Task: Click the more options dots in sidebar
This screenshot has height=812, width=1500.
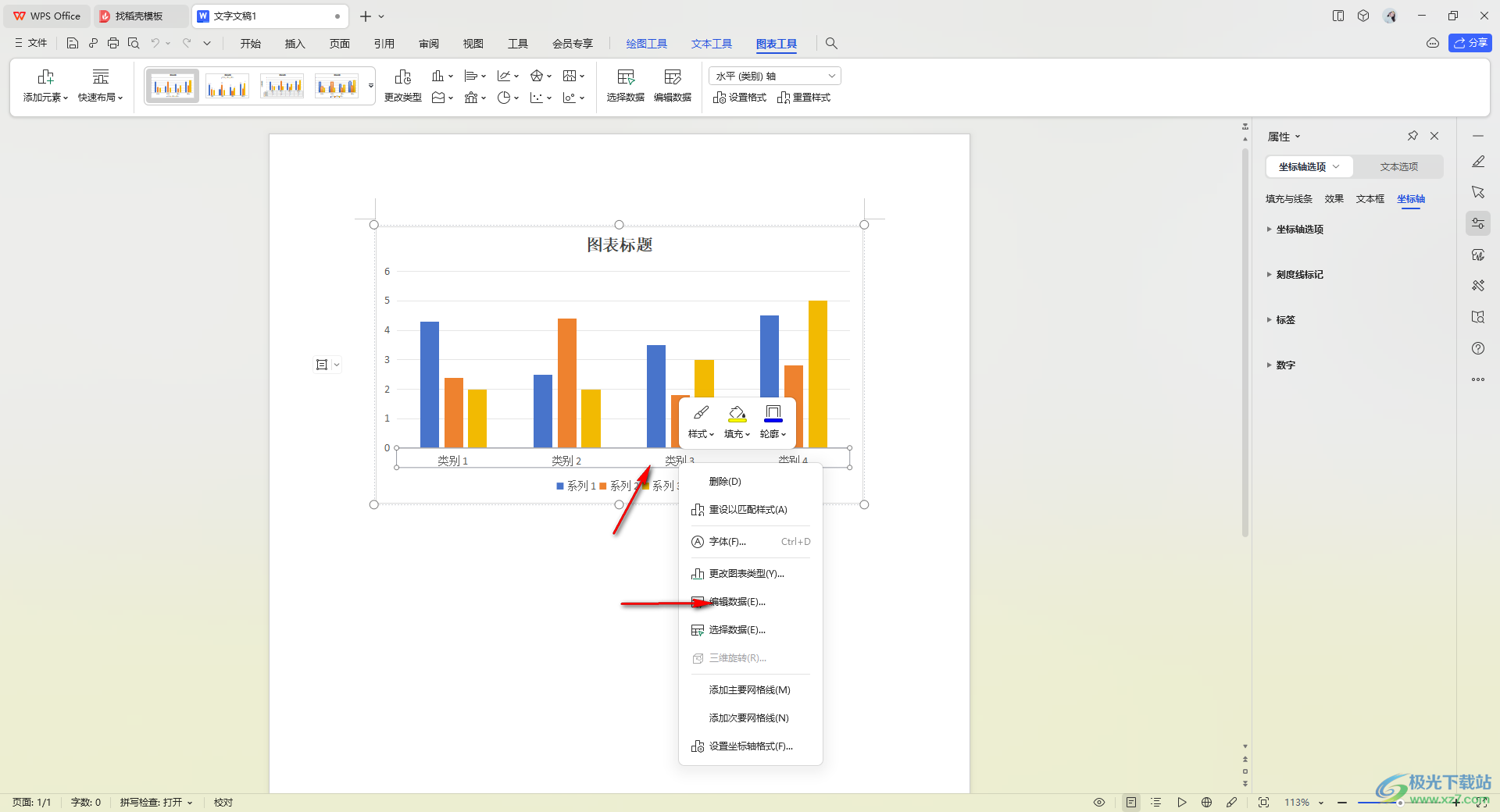Action: pos(1478,380)
